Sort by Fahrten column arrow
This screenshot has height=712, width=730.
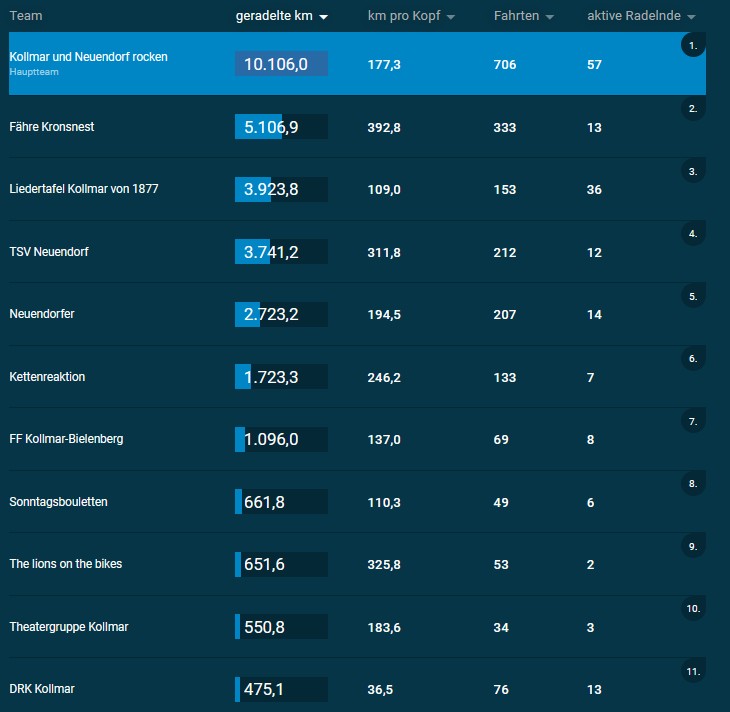tap(549, 17)
